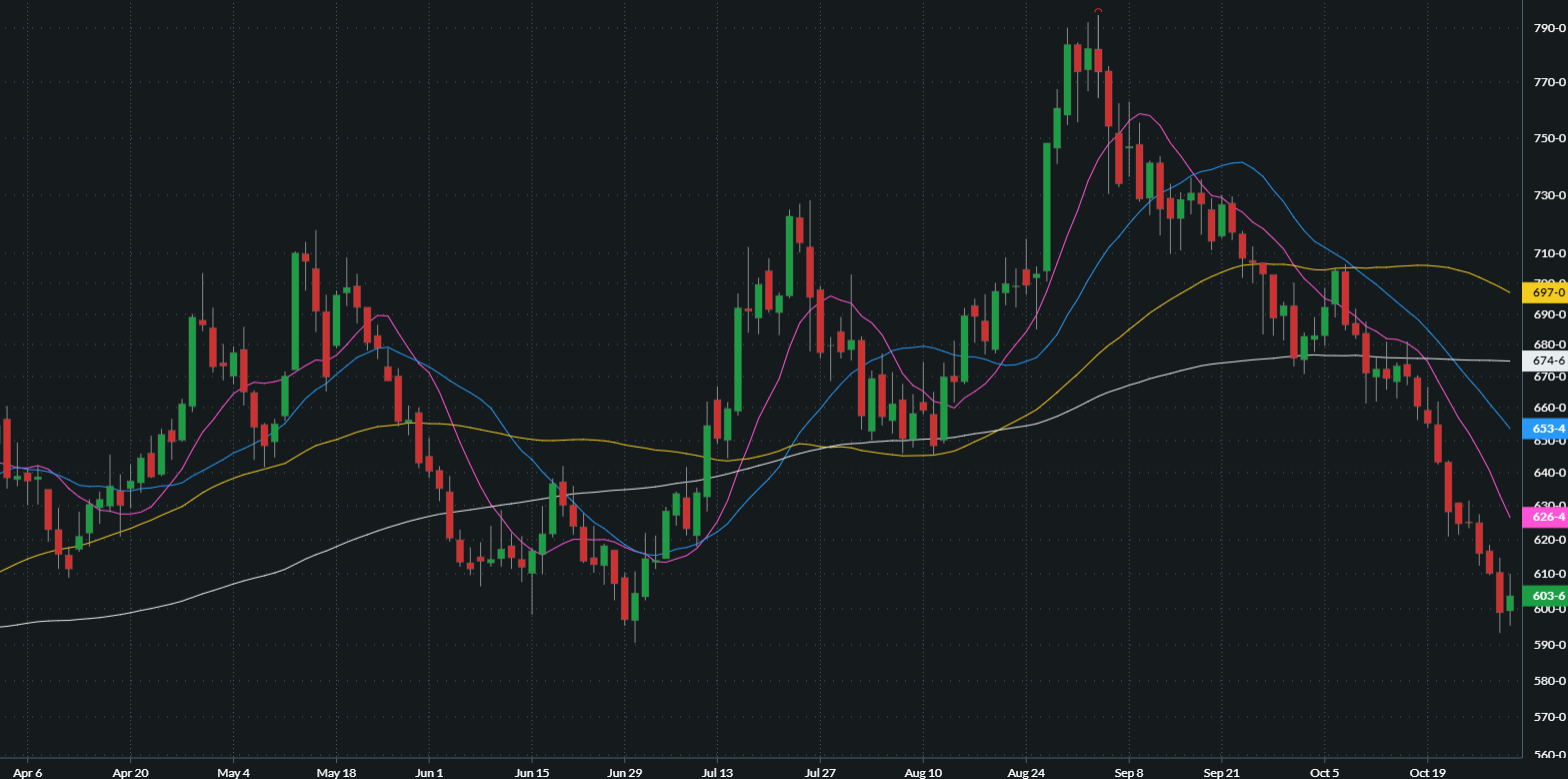
Task: Select the 640-0 price axis label
Action: pos(1548,473)
